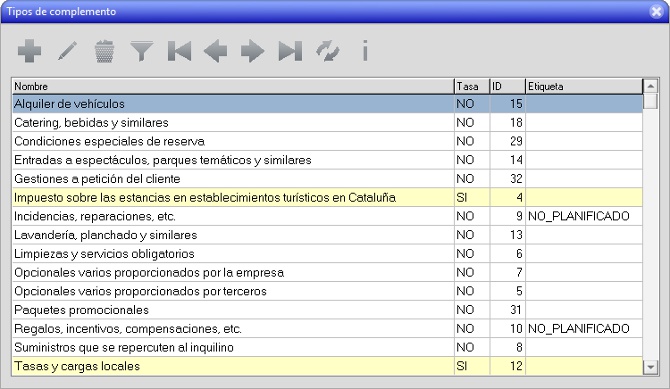Click the scrollbar up arrow
The width and height of the screenshot is (670, 389).
click(650, 86)
